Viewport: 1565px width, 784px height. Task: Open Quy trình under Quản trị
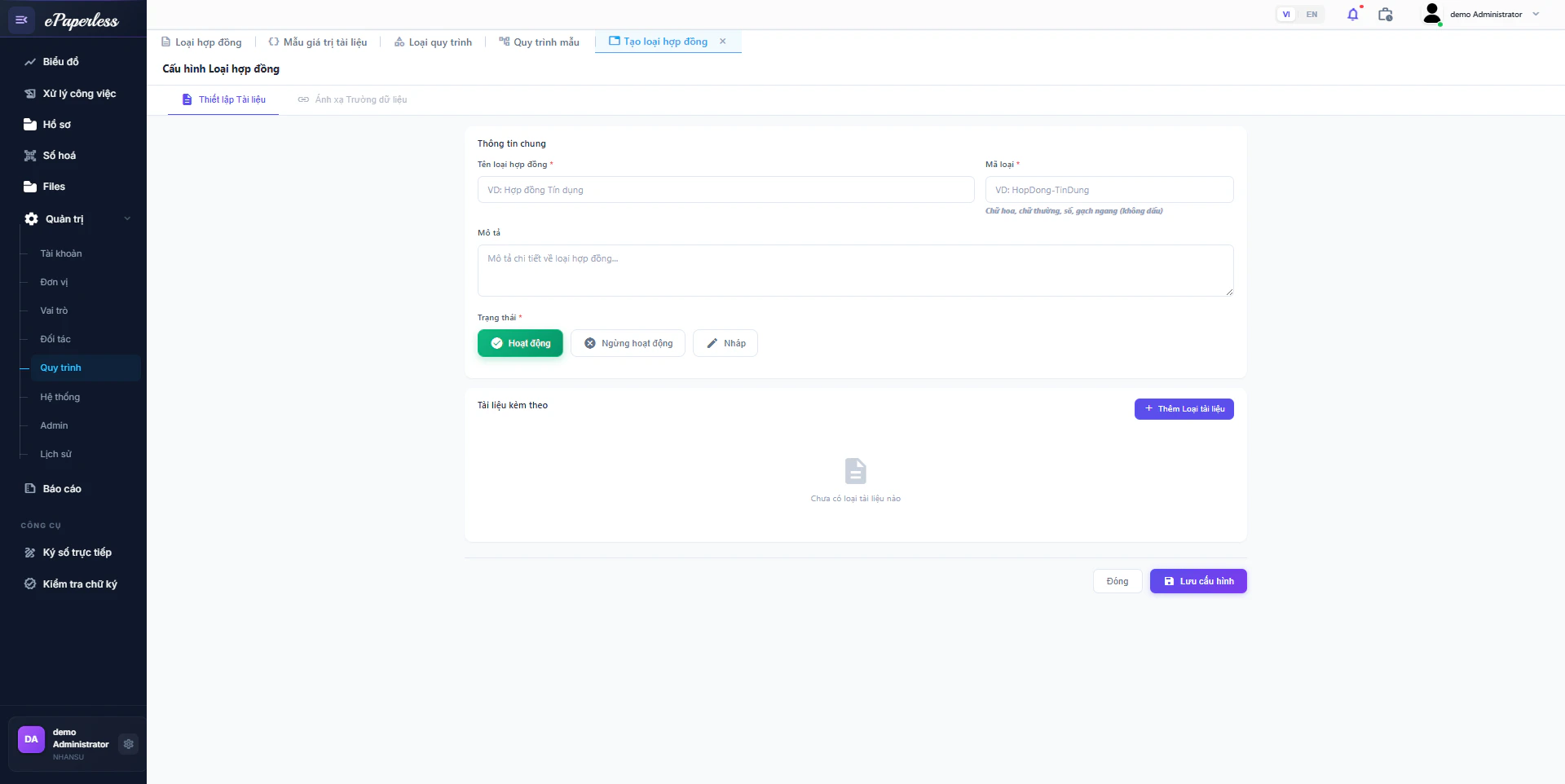pos(86,368)
